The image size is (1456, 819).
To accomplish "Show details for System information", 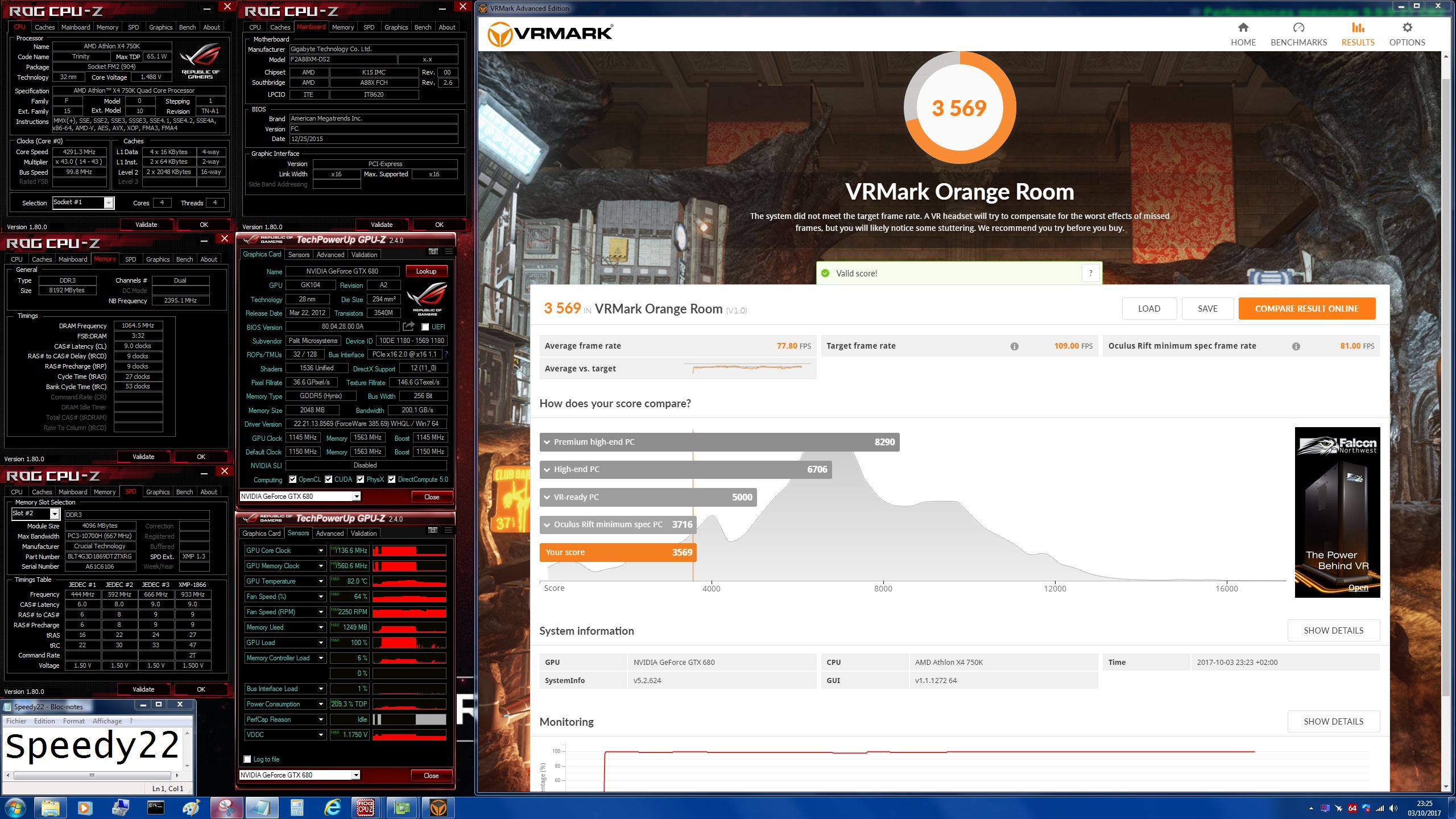I will click(x=1333, y=630).
